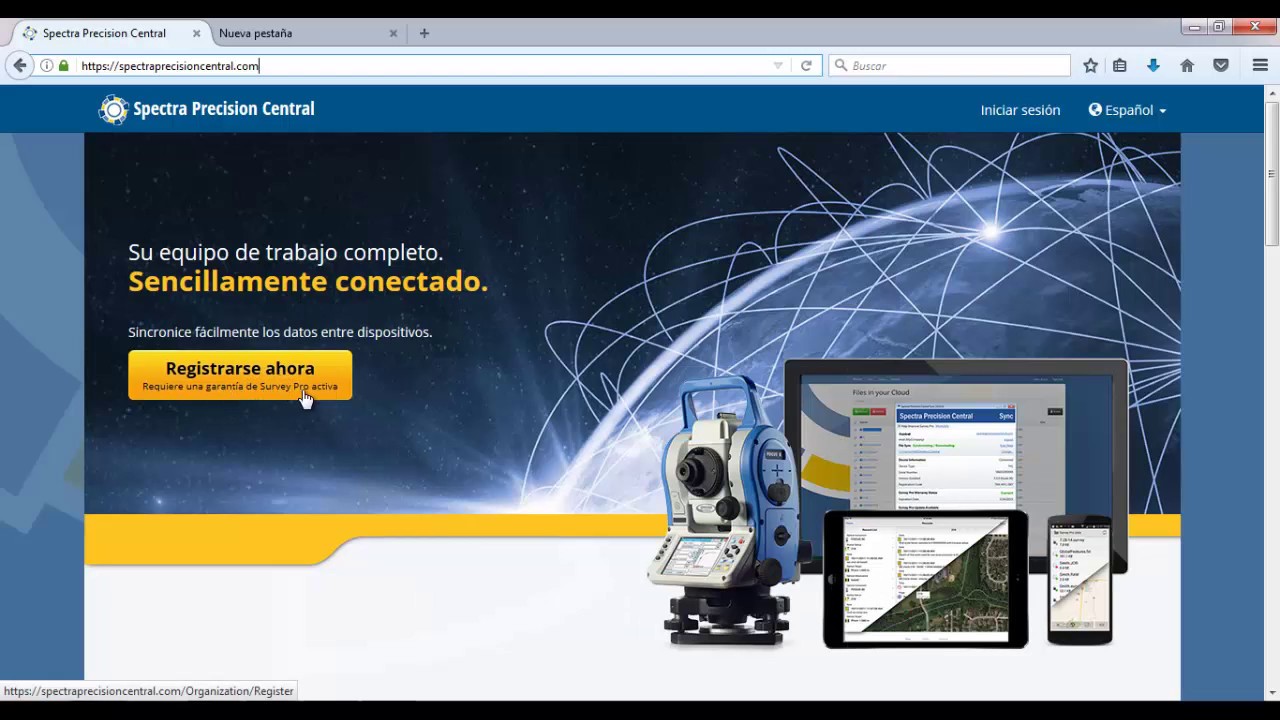Focus the Buscar search field

pyautogui.click(x=949, y=65)
